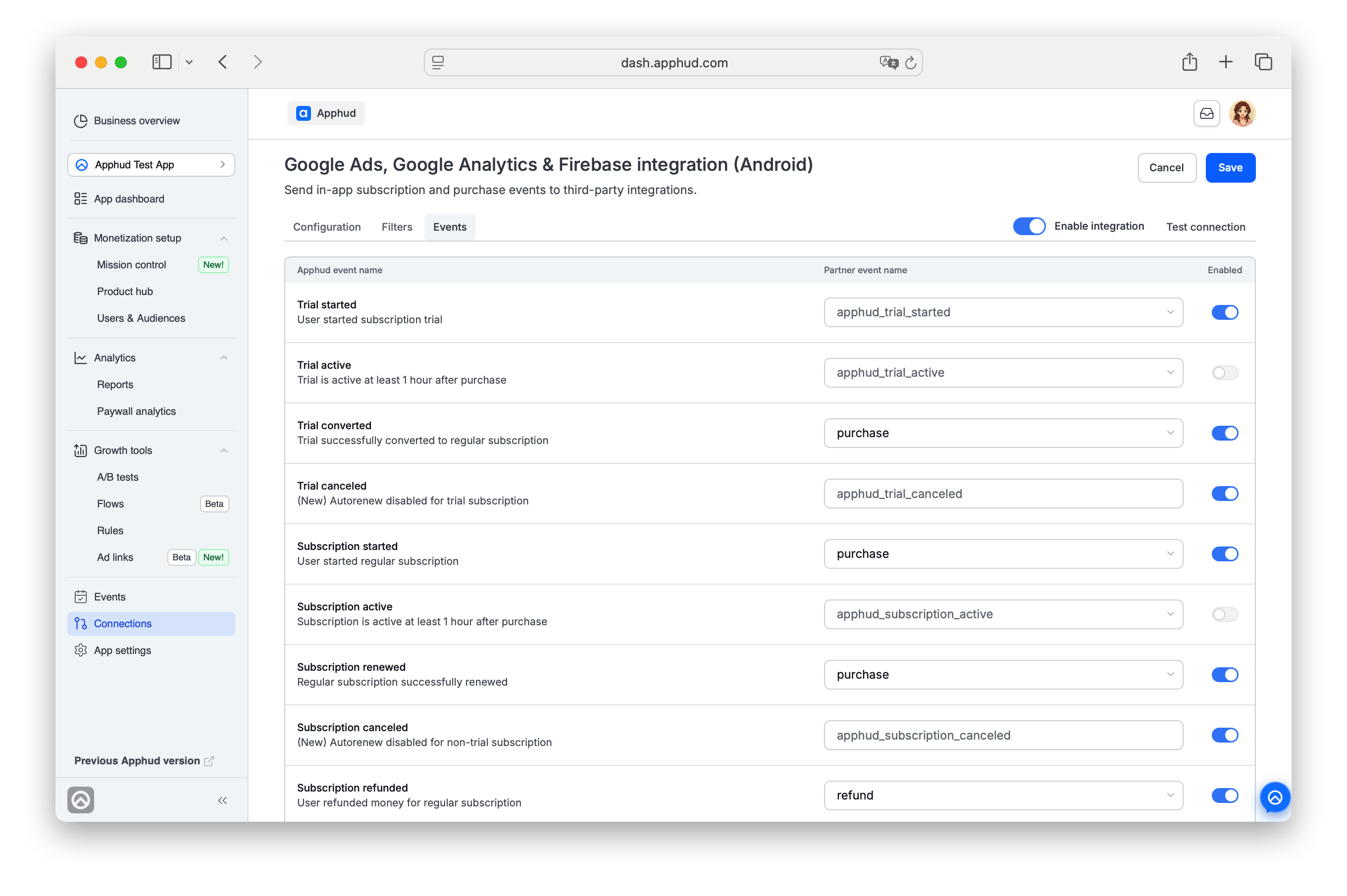The height and width of the screenshot is (896, 1347).
Task: Select the Events tab
Action: (450, 227)
